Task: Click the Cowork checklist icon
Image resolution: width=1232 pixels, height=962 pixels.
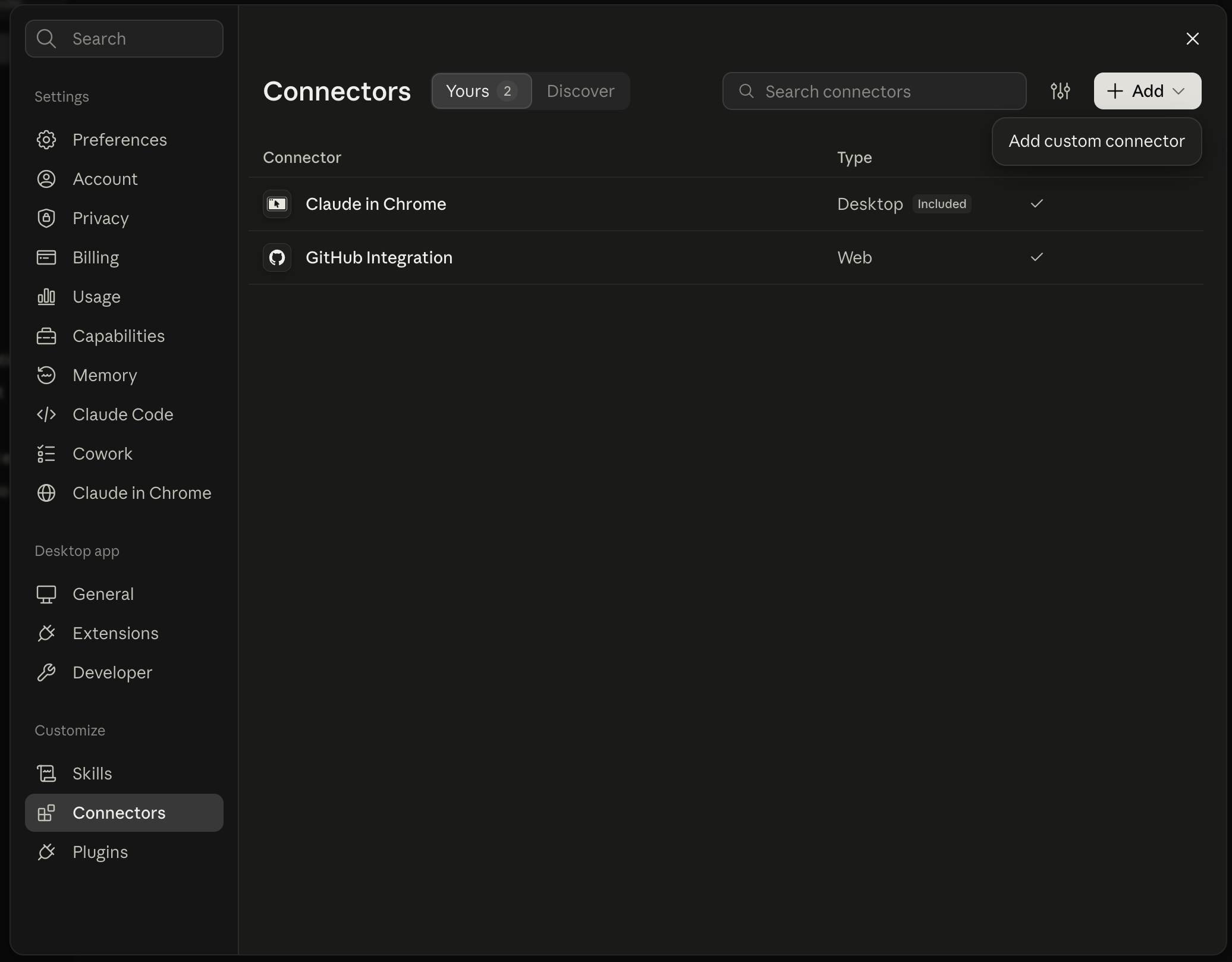Action: coord(46,454)
